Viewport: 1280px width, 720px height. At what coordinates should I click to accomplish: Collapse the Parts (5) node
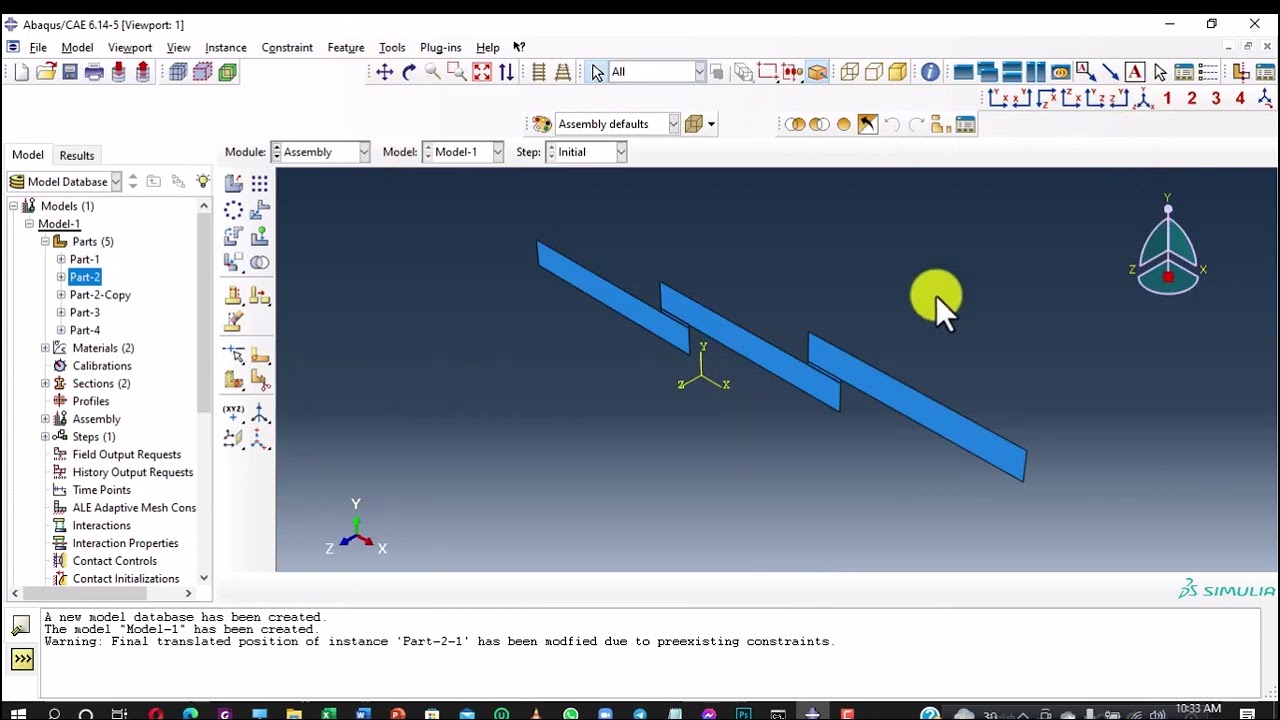(x=45, y=241)
